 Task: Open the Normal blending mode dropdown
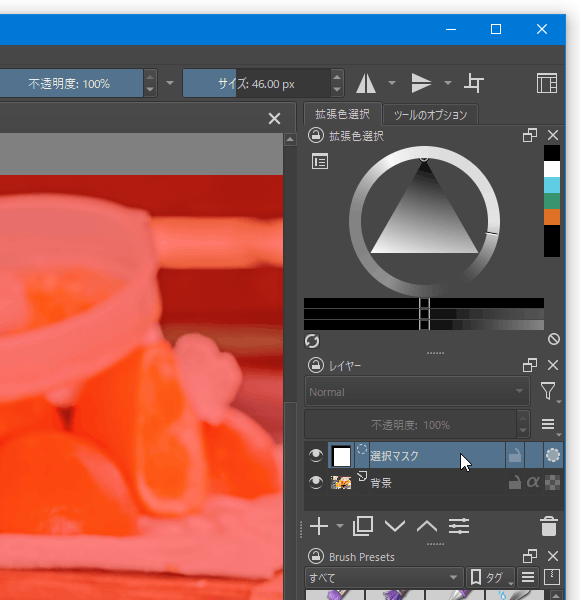pyautogui.click(x=417, y=391)
